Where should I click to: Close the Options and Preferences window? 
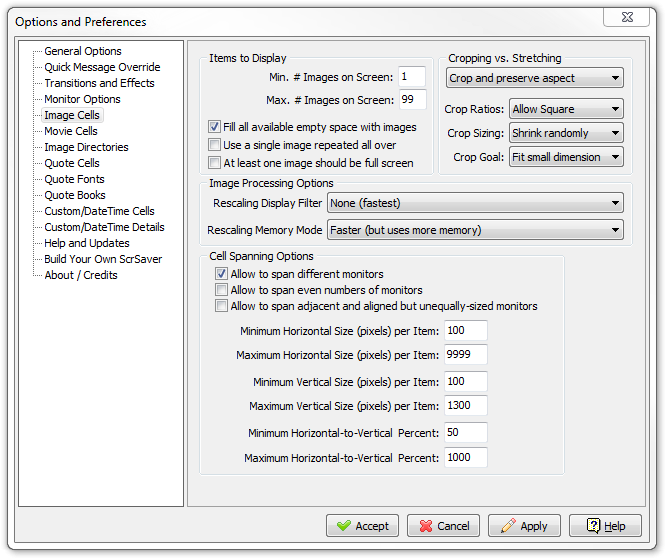(x=626, y=17)
